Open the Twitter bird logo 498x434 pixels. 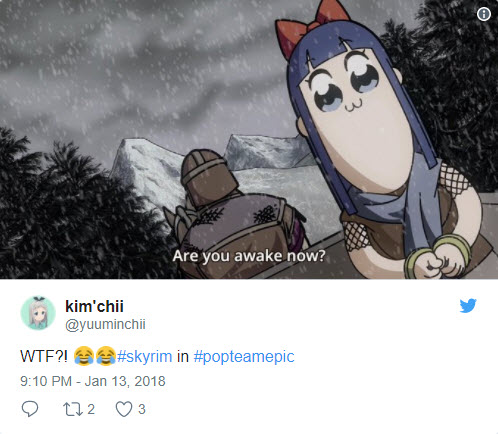pyautogui.click(x=468, y=306)
